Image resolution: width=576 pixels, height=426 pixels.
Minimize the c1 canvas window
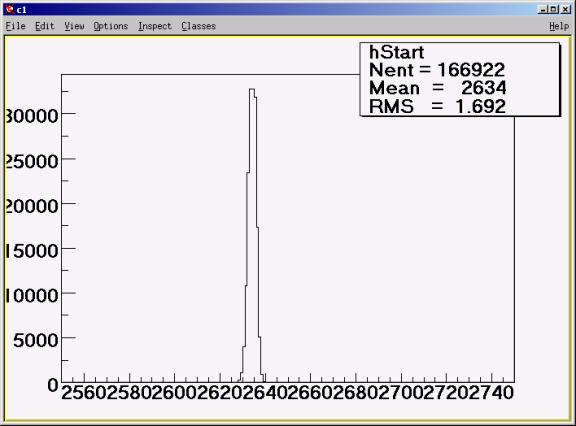[543, 10]
